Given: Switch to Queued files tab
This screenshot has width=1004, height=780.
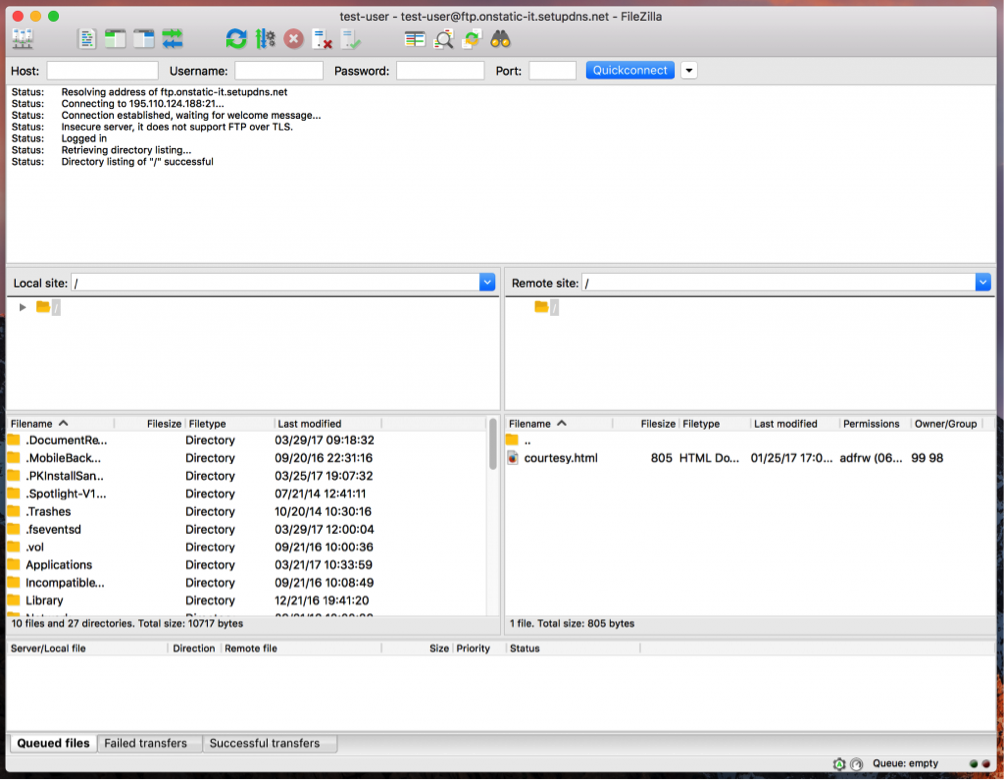Looking at the screenshot, I should [53, 743].
